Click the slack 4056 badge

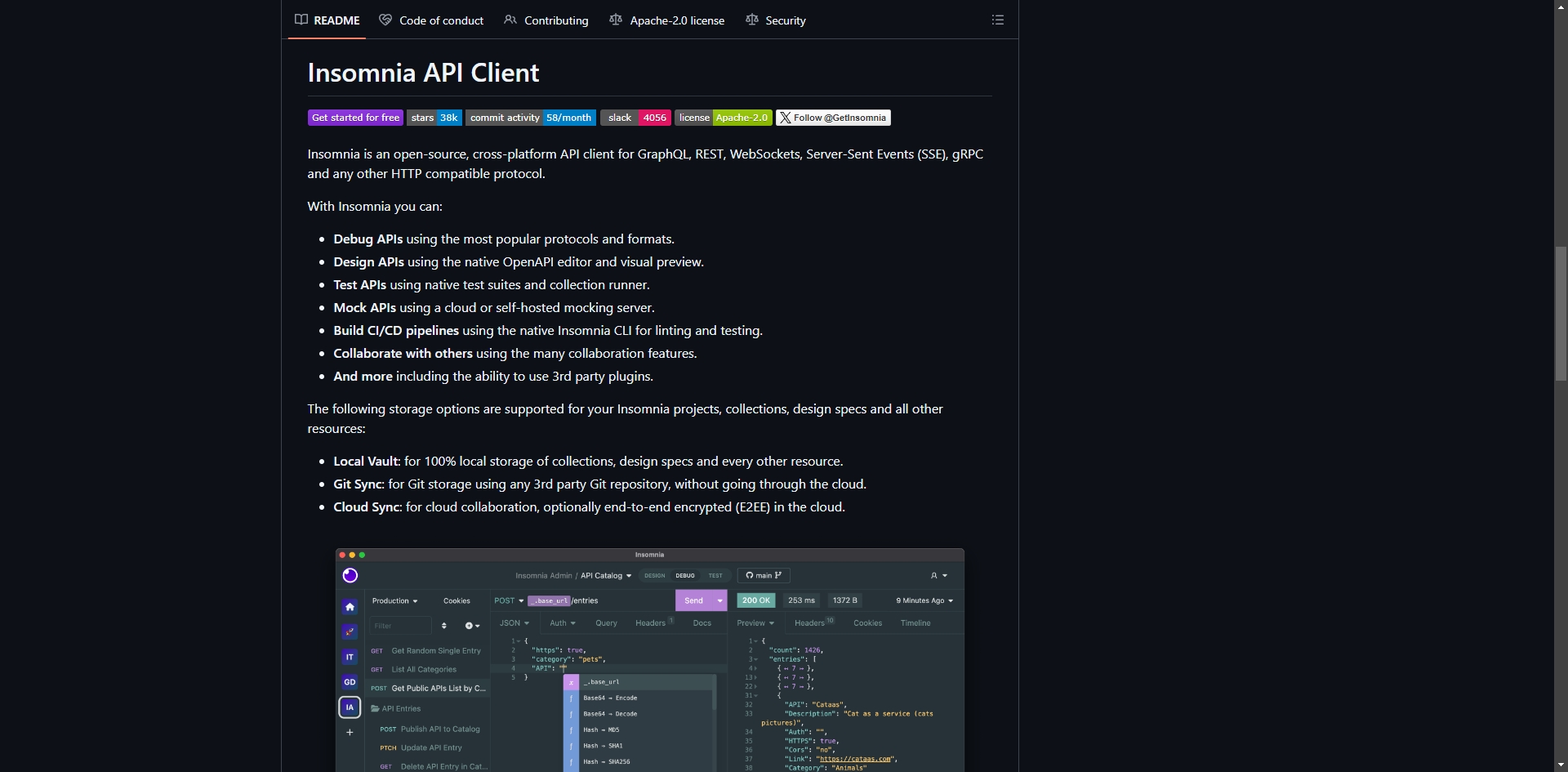(635, 118)
